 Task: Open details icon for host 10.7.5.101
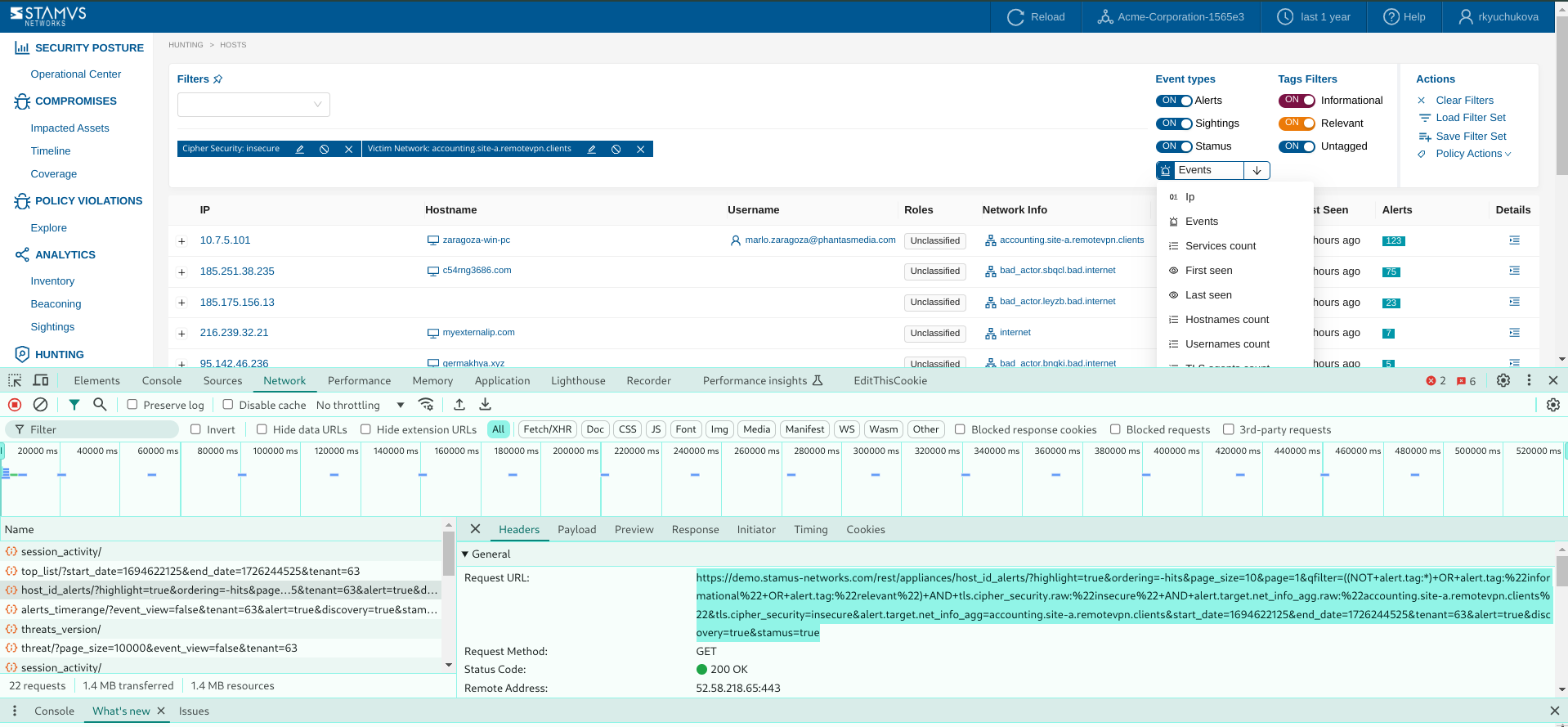pyautogui.click(x=1513, y=240)
